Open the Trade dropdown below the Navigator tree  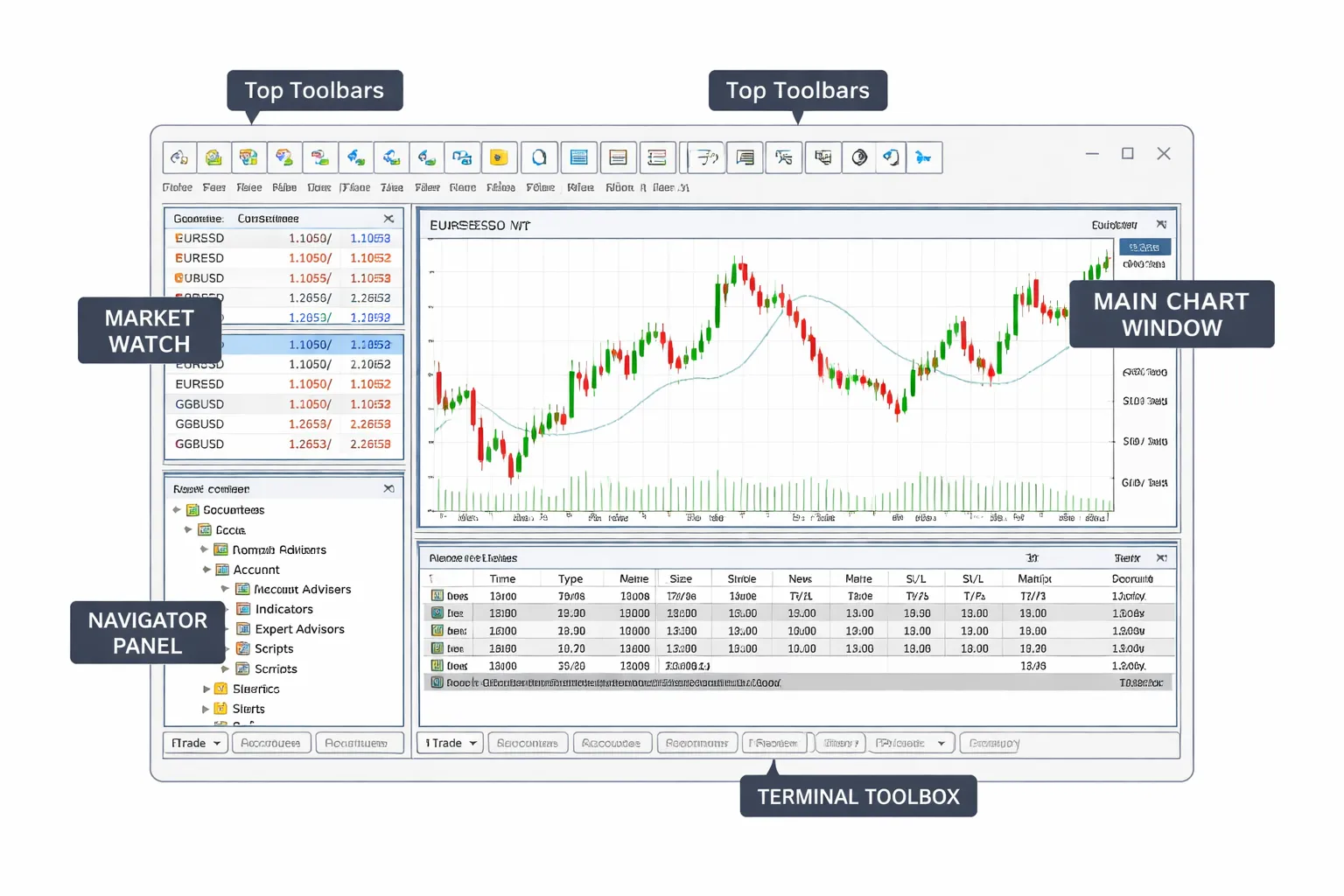[x=196, y=743]
